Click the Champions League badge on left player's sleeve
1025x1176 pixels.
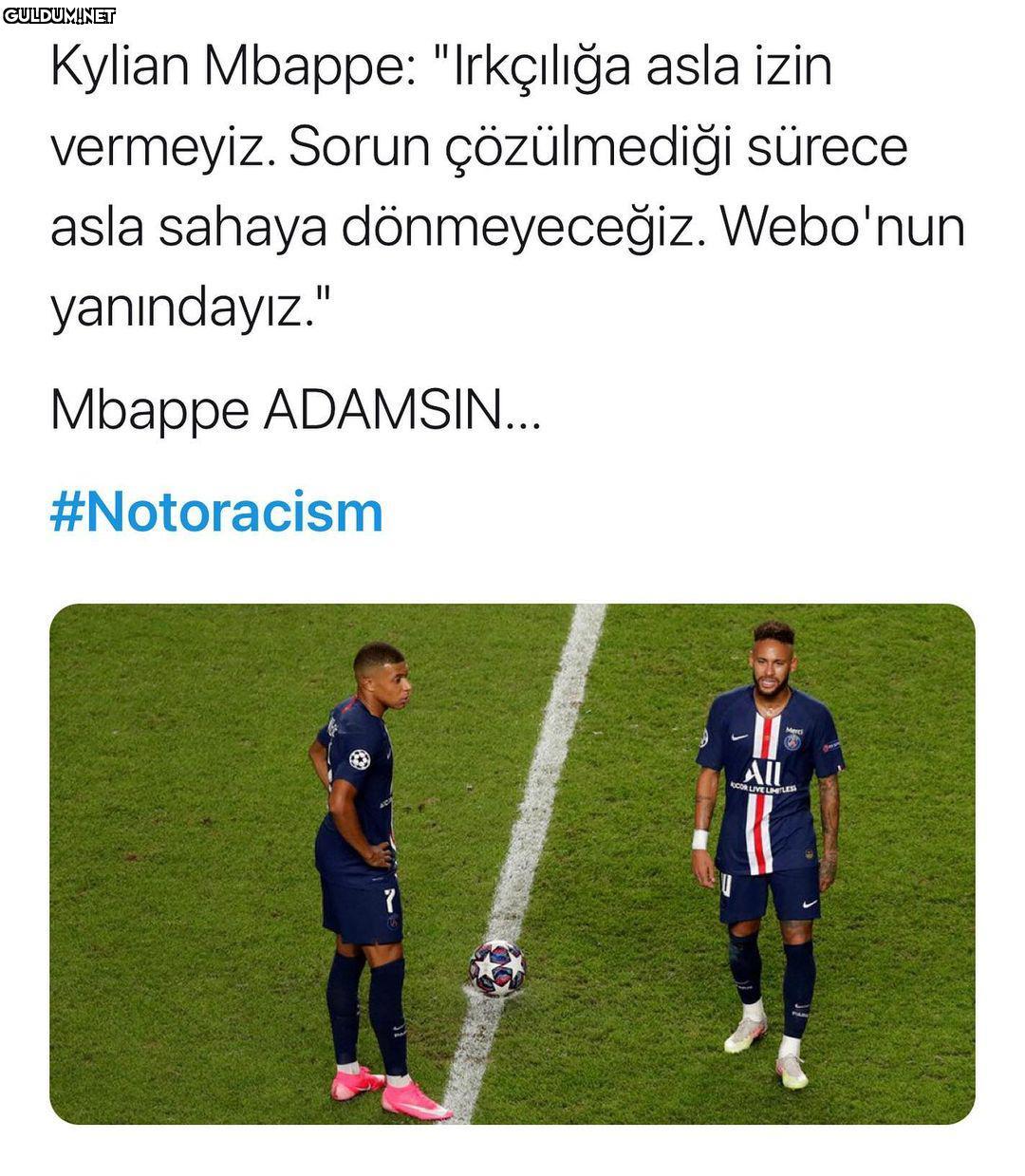pos(359,759)
